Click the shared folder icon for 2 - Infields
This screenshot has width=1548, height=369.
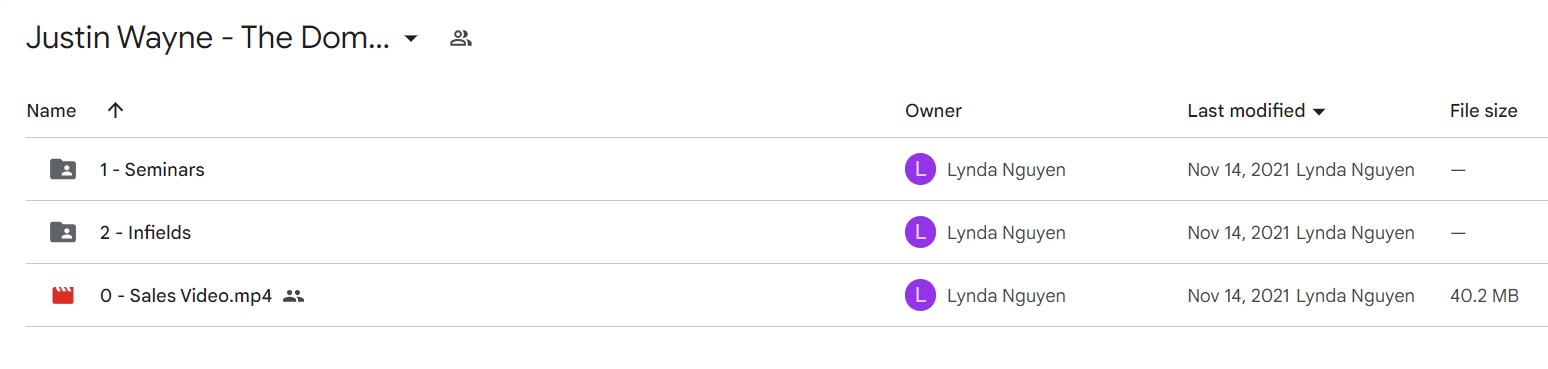coord(63,232)
